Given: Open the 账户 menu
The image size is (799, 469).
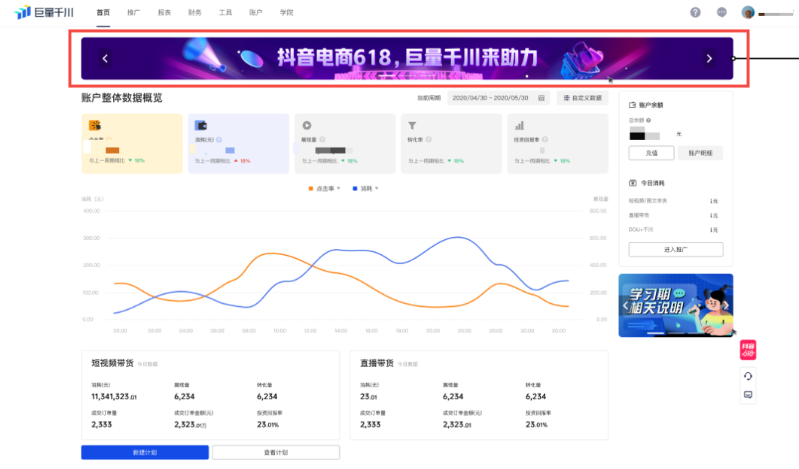Looking at the screenshot, I should click(x=256, y=13).
